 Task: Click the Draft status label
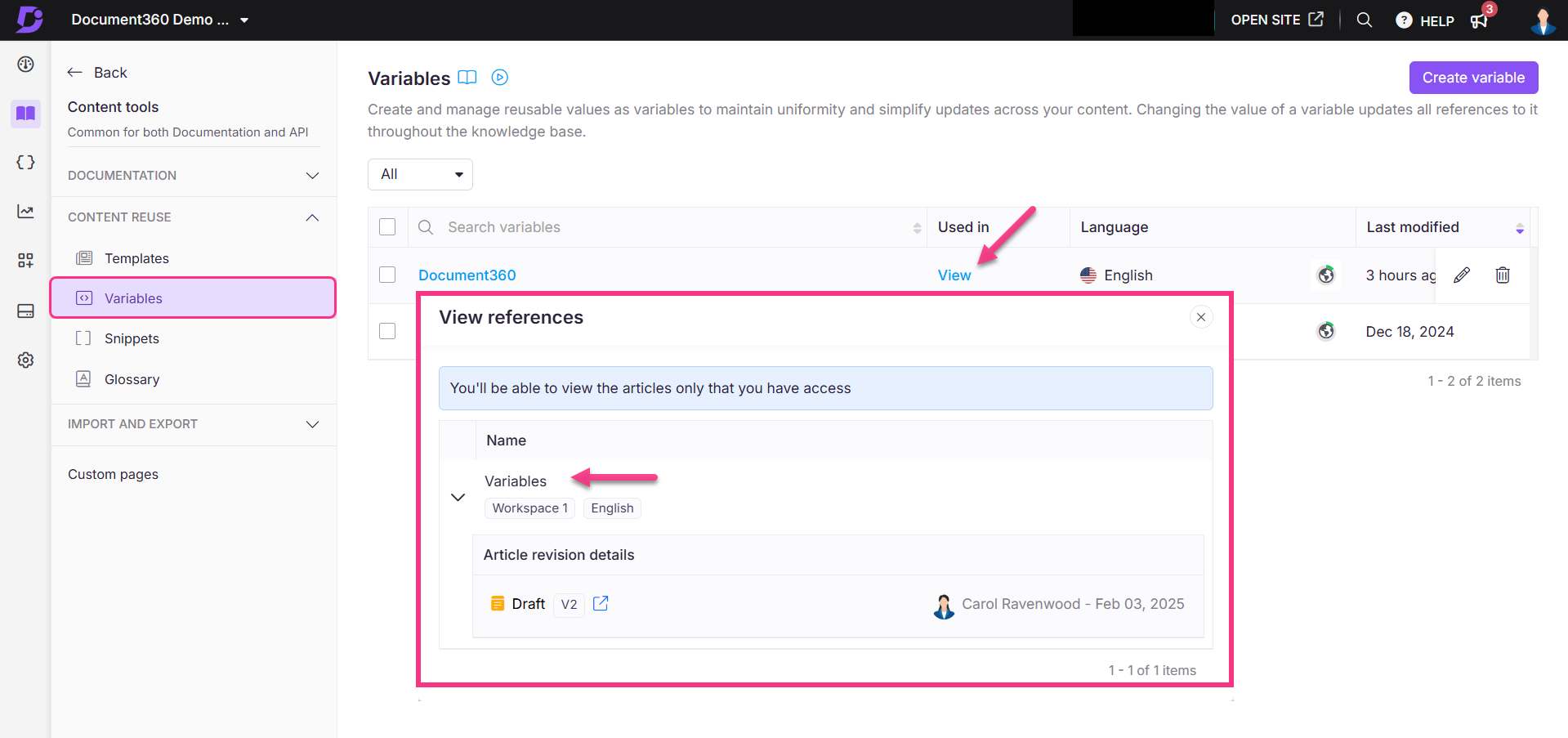click(x=528, y=604)
